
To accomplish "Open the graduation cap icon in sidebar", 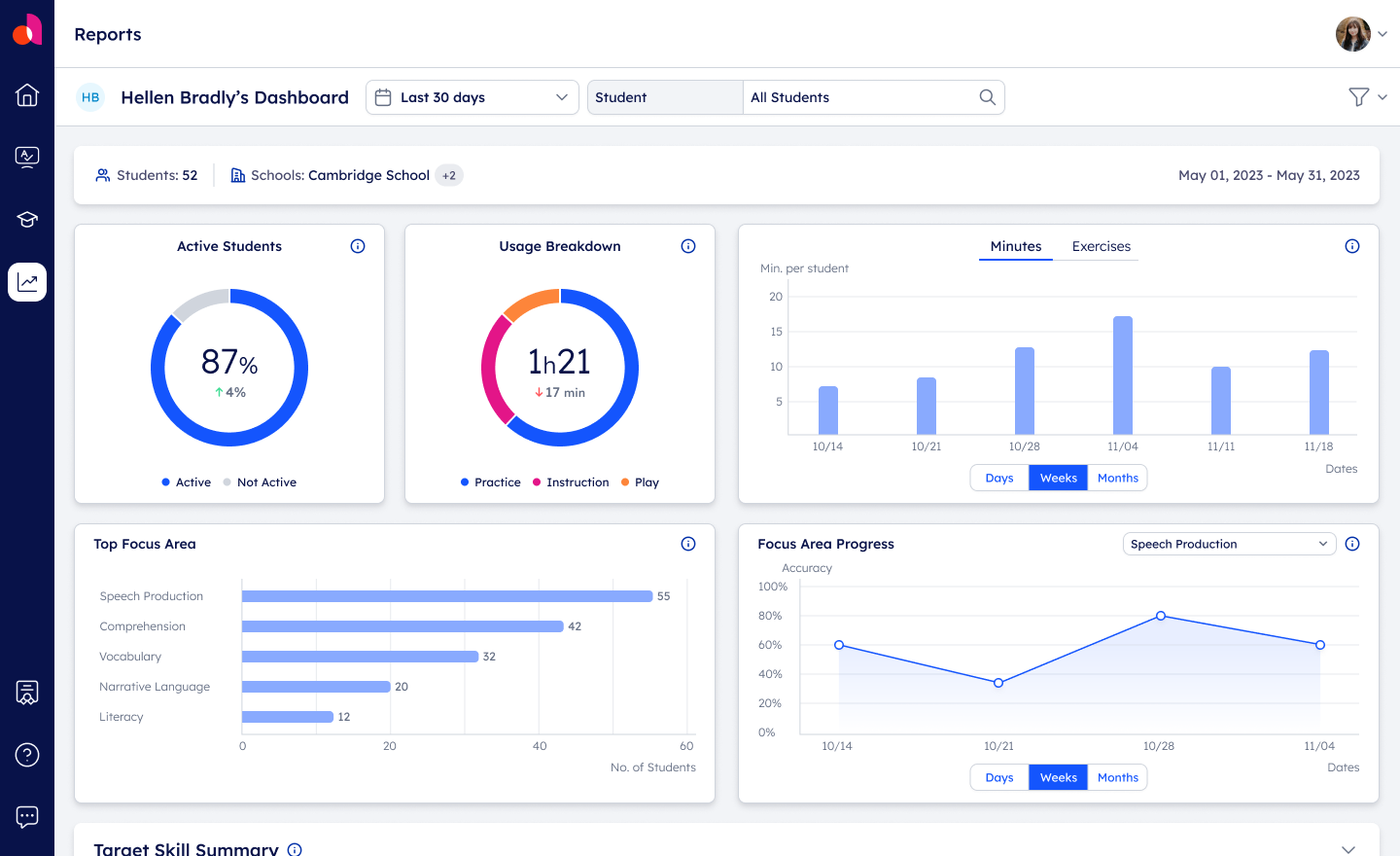I will point(27,220).
